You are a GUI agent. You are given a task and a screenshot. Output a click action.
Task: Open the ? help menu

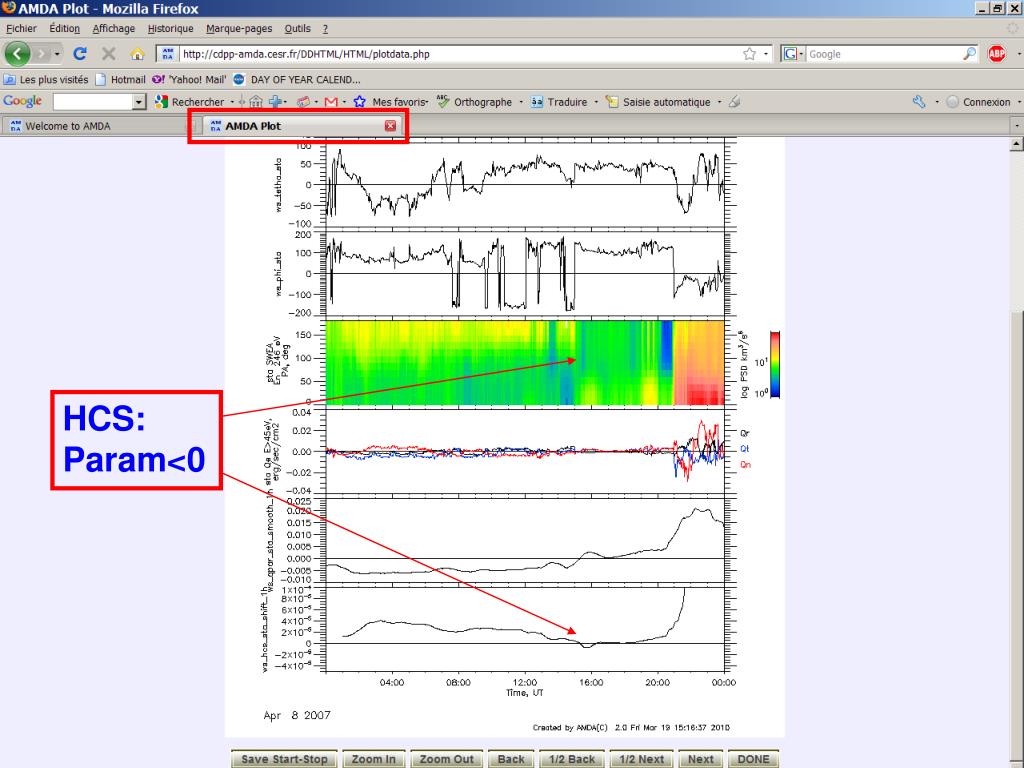pyautogui.click(x=325, y=29)
